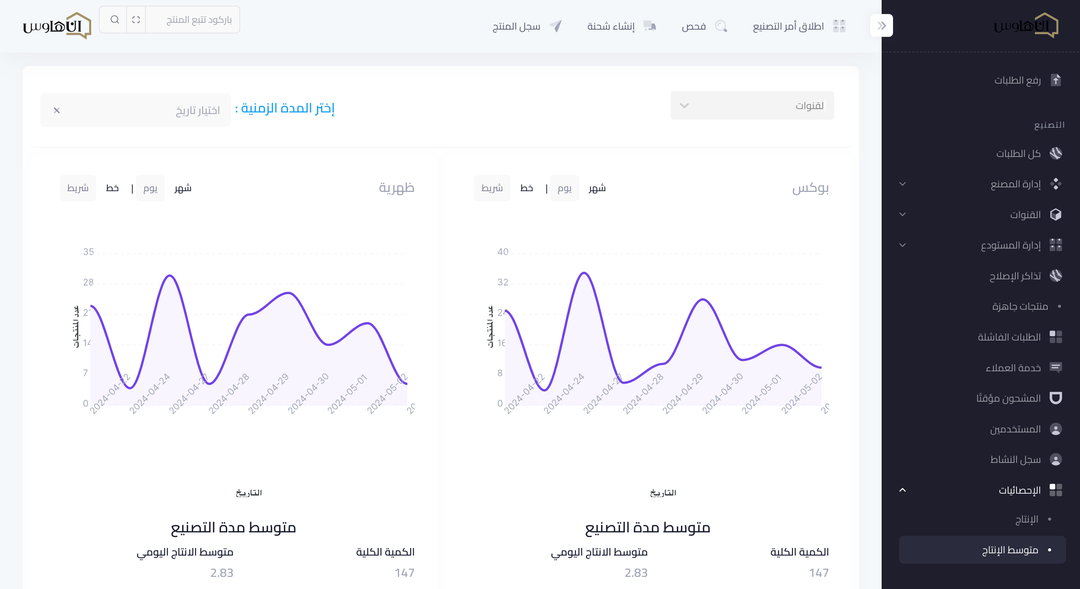Click the سجل النشاط user icon
Viewport: 1080px width, 589px height.
(1056, 460)
